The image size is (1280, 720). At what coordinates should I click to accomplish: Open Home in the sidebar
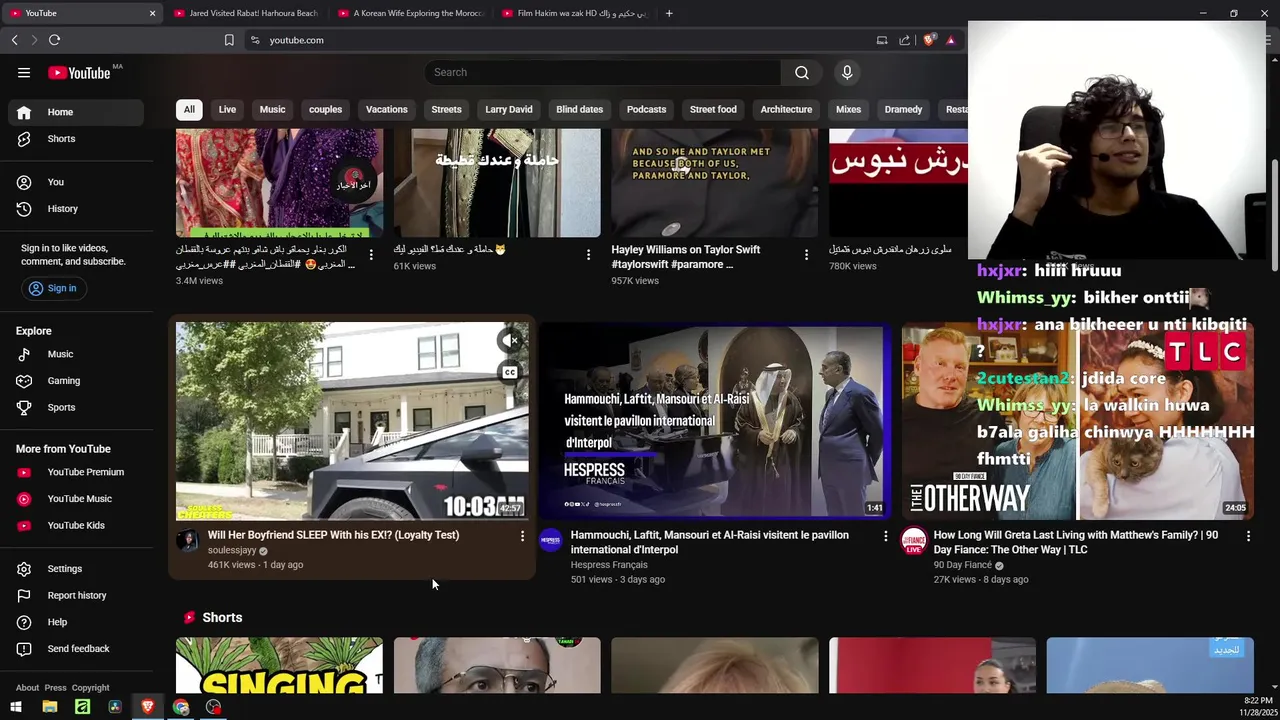click(x=78, y=112)
